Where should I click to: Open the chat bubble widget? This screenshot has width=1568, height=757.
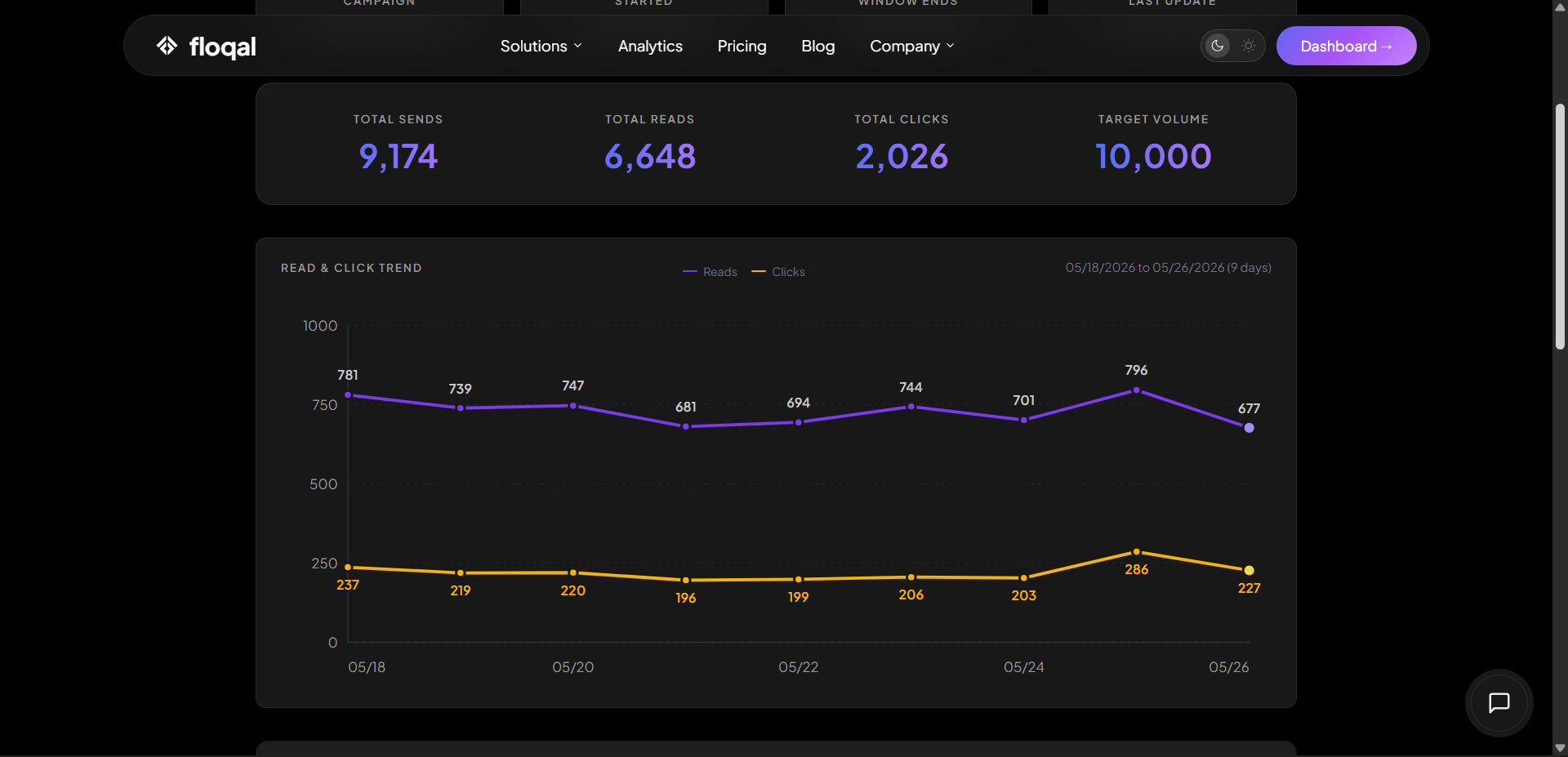point(1499,703)
